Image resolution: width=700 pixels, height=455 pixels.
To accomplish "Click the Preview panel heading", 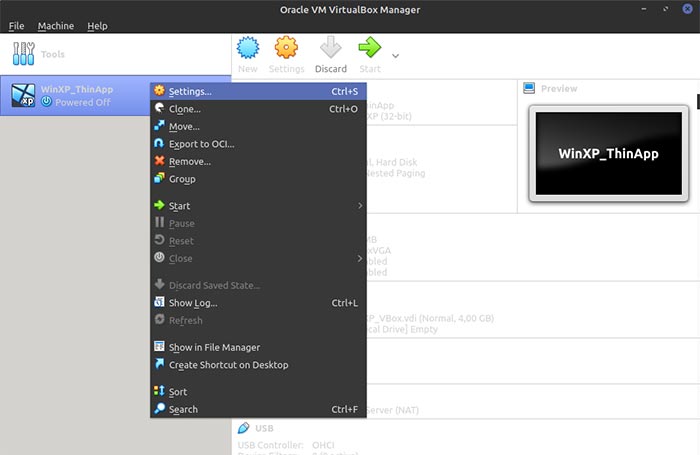I will (x=559, y=88).
